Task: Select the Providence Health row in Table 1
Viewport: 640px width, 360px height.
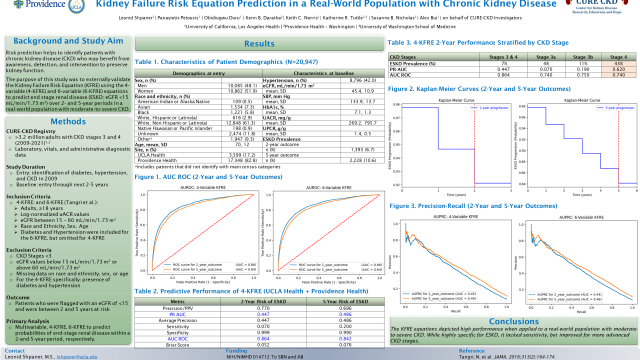Action: pos(198,160)
